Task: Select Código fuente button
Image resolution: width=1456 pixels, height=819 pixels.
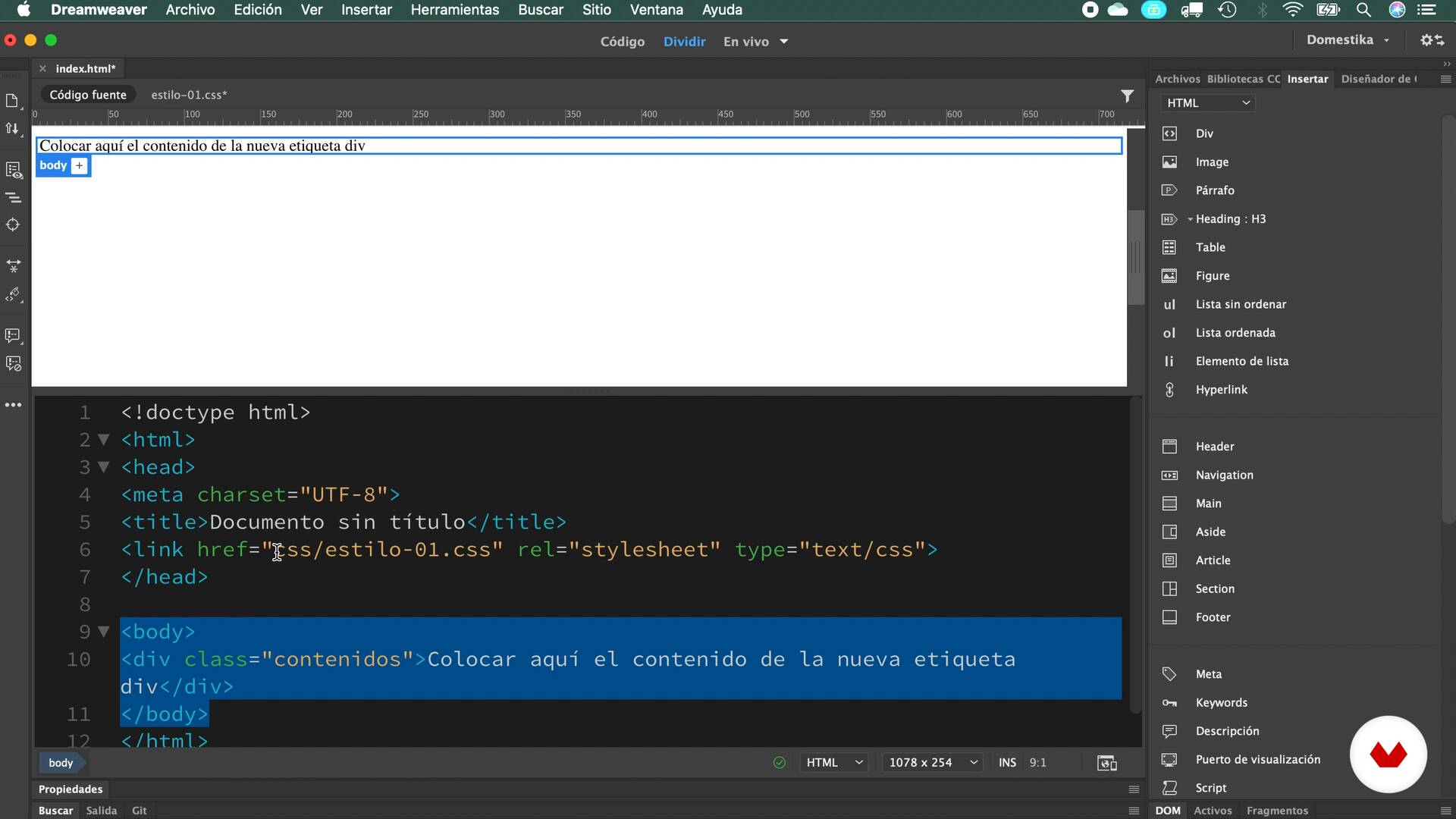Action: coord(88,96)
